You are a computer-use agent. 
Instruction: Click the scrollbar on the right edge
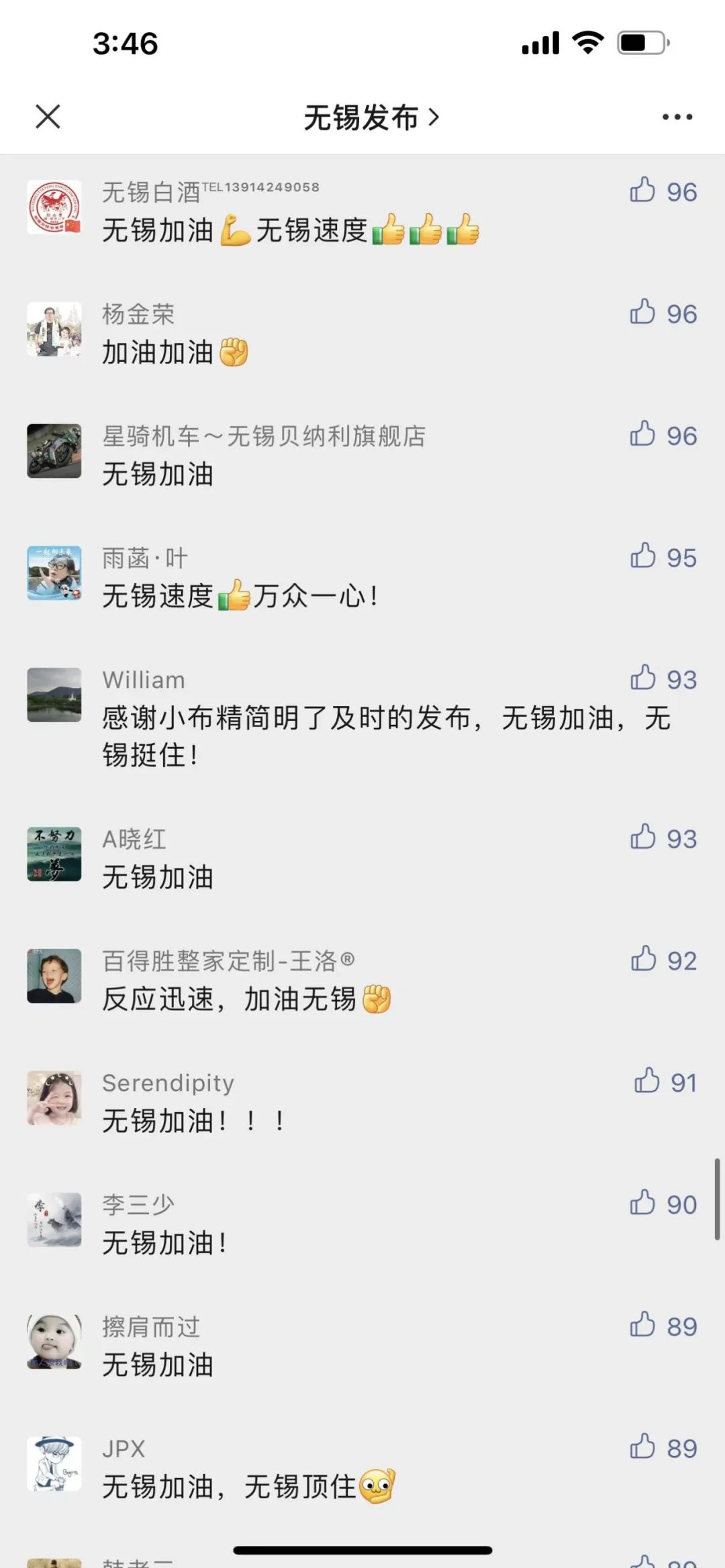point(717,1199)
